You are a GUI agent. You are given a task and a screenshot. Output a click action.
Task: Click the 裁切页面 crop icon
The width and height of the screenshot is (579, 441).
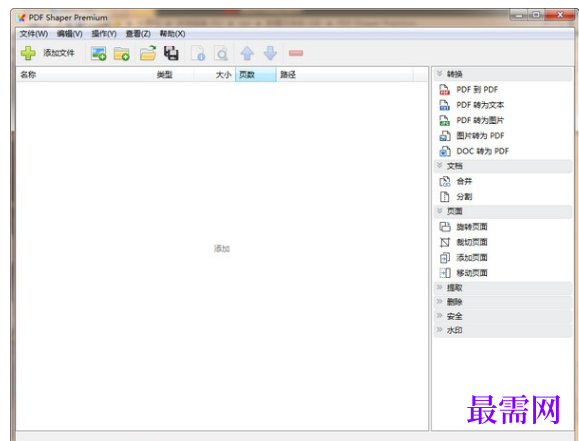click(x=445, y=242)
